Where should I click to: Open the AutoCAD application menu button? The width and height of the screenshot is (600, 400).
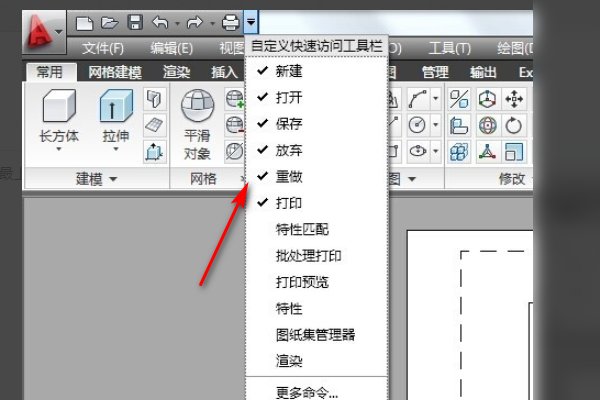point(44,33)
